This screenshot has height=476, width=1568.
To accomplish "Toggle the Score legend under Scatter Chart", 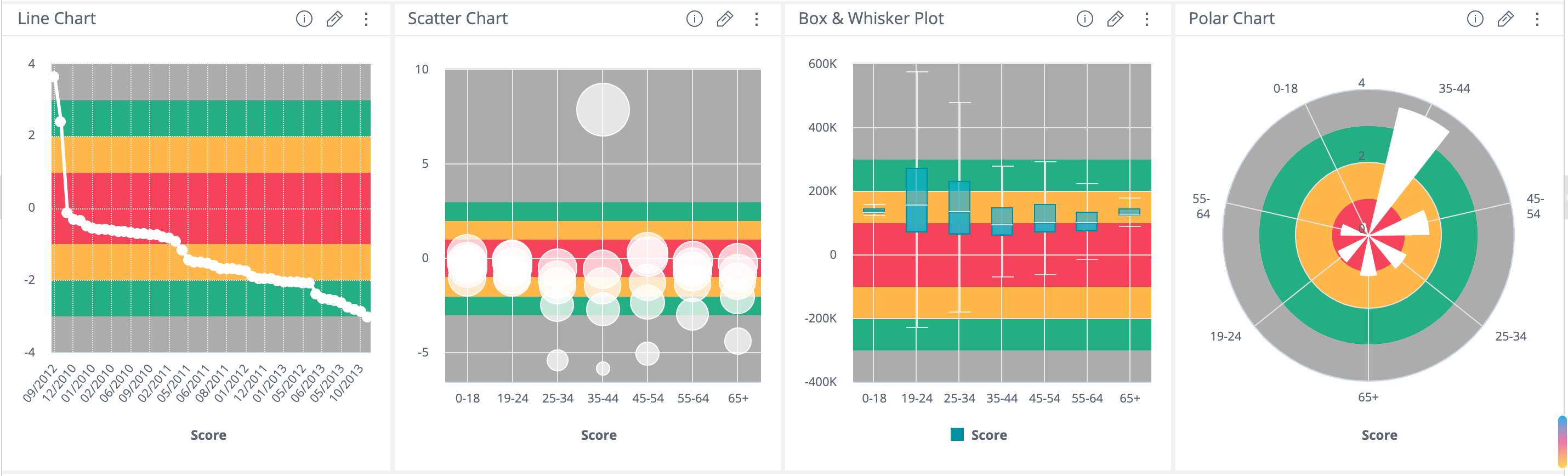I will tap(598, 435).
